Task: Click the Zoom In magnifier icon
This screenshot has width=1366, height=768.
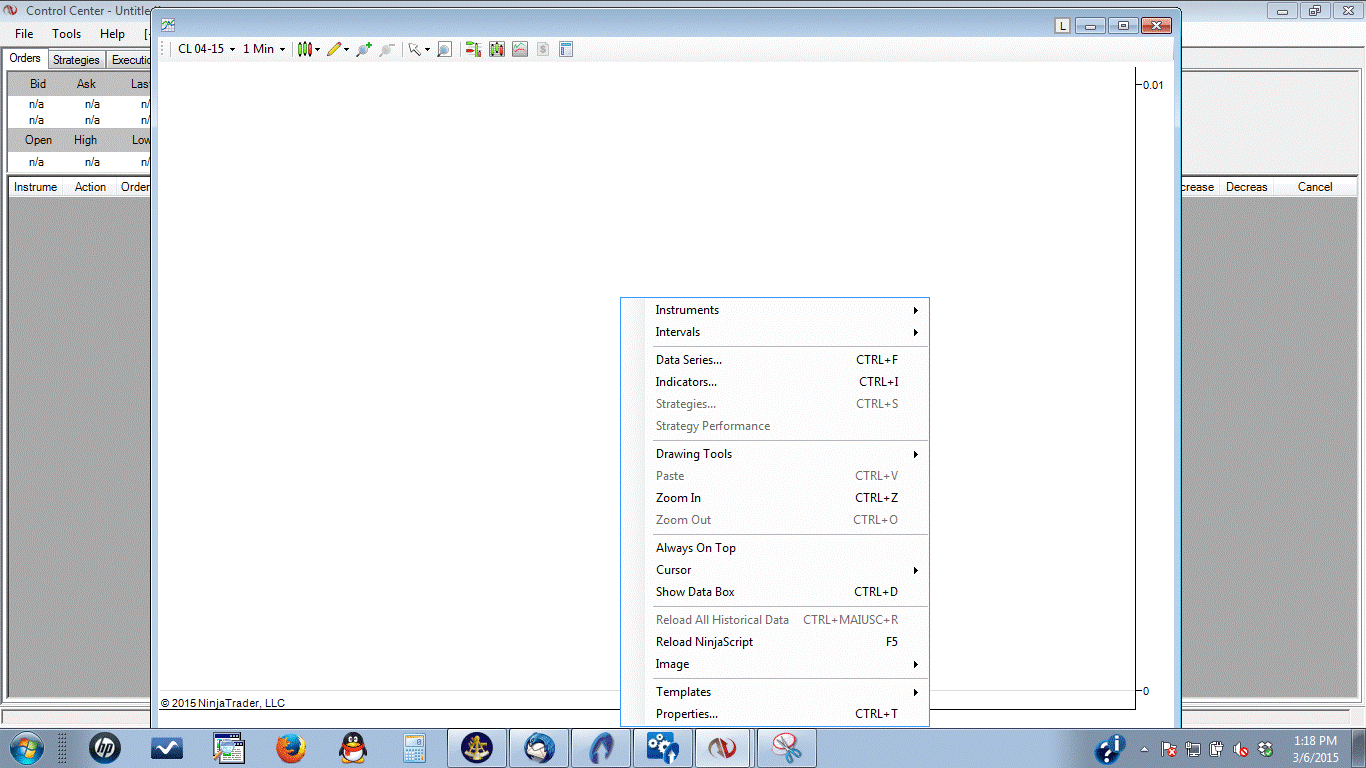Action: (x=364, y=49)
